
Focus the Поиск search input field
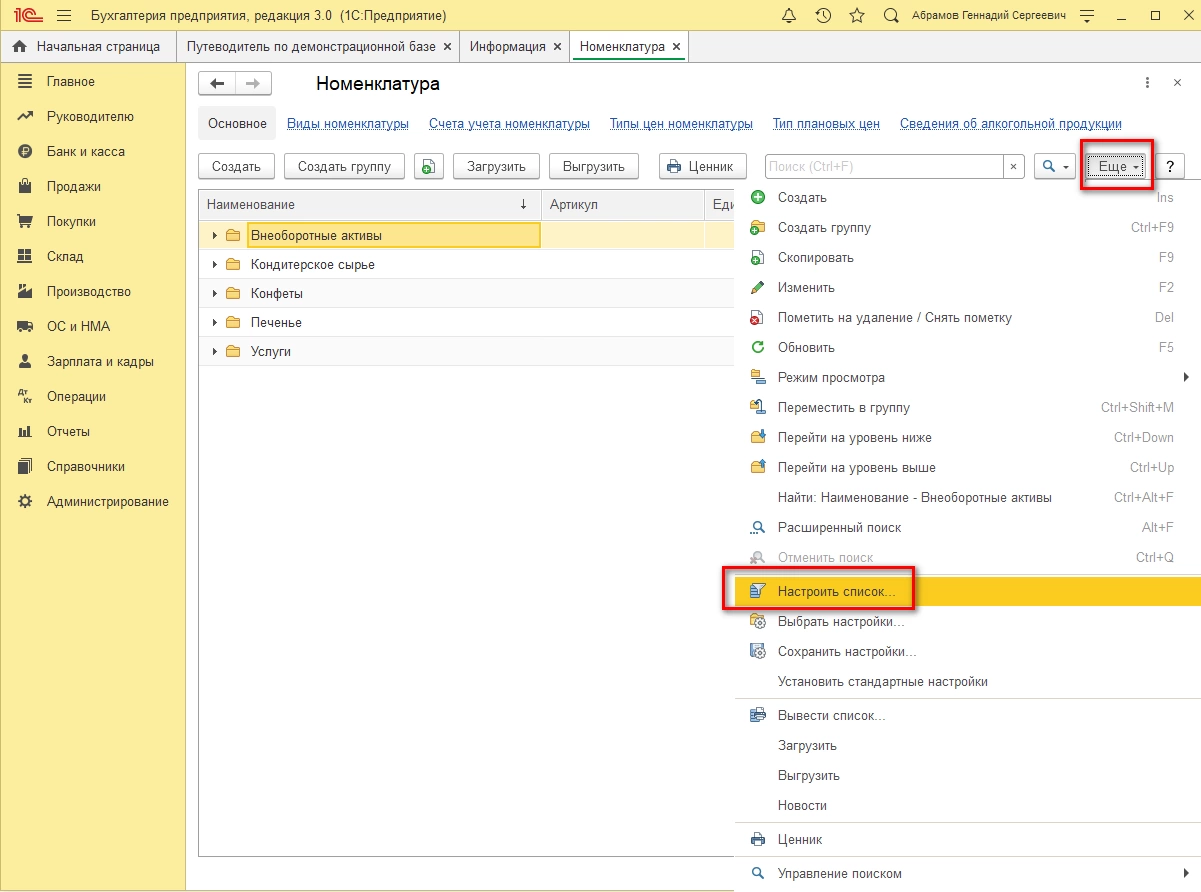[x=885, y=167]
